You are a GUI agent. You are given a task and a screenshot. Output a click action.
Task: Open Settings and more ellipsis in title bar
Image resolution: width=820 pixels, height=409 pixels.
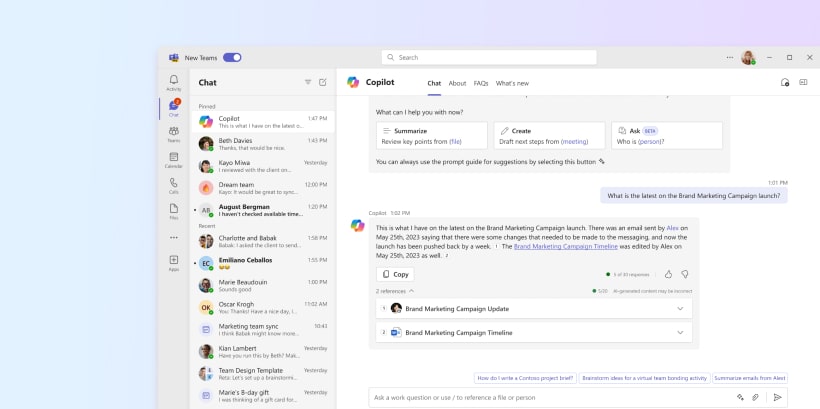(x=730, y=58)
